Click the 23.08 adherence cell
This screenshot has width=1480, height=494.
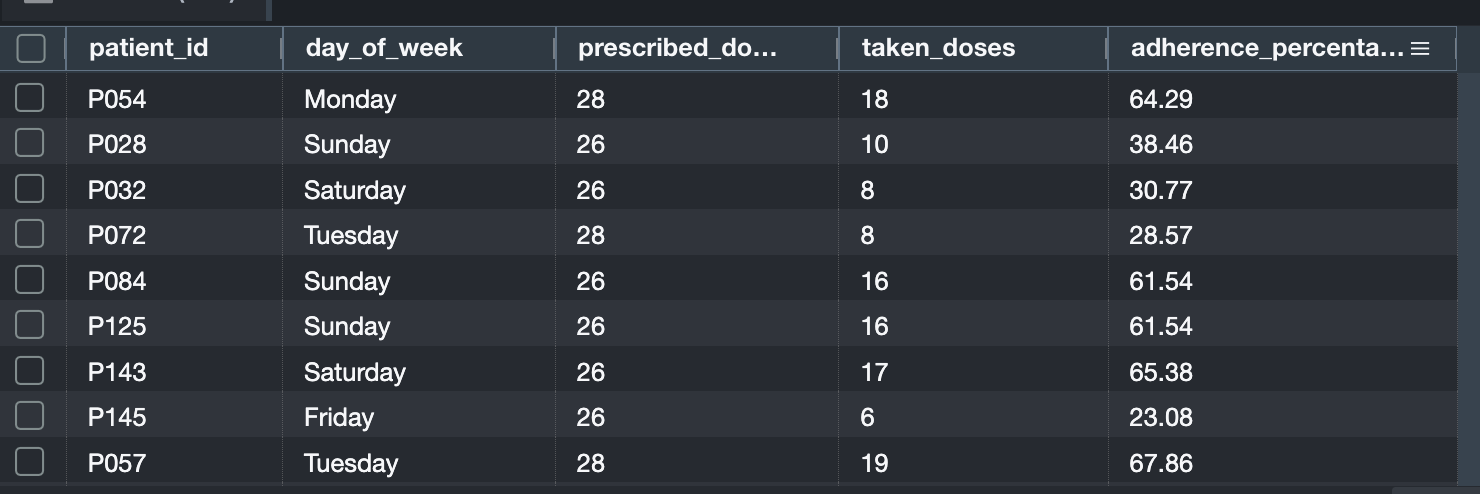pos(1161,417)
